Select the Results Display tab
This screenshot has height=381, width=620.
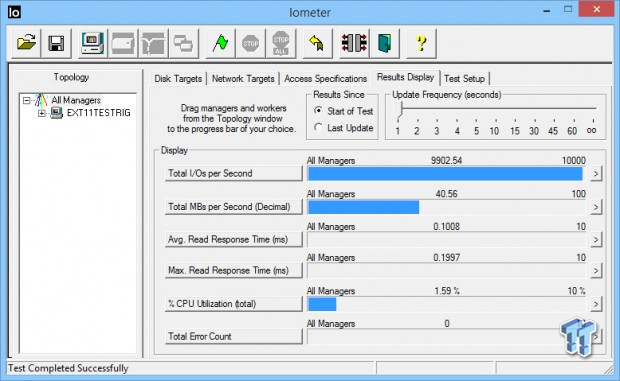coord(406,77)
